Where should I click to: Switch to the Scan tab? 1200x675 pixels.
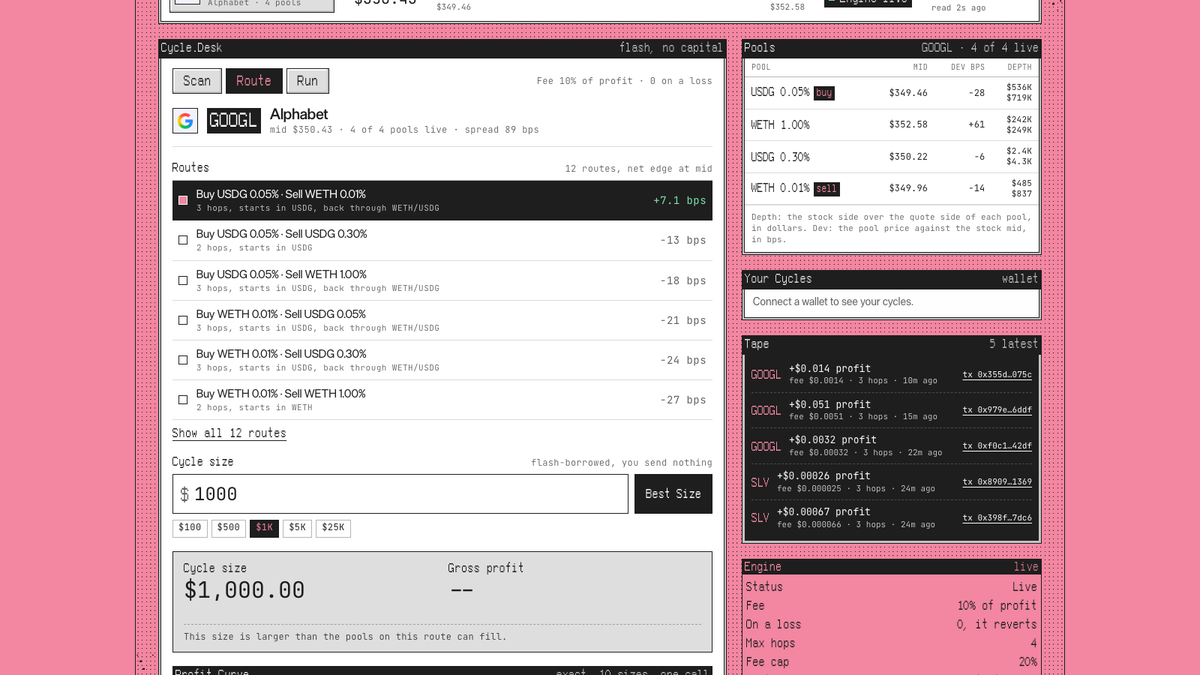pos(197,81)
